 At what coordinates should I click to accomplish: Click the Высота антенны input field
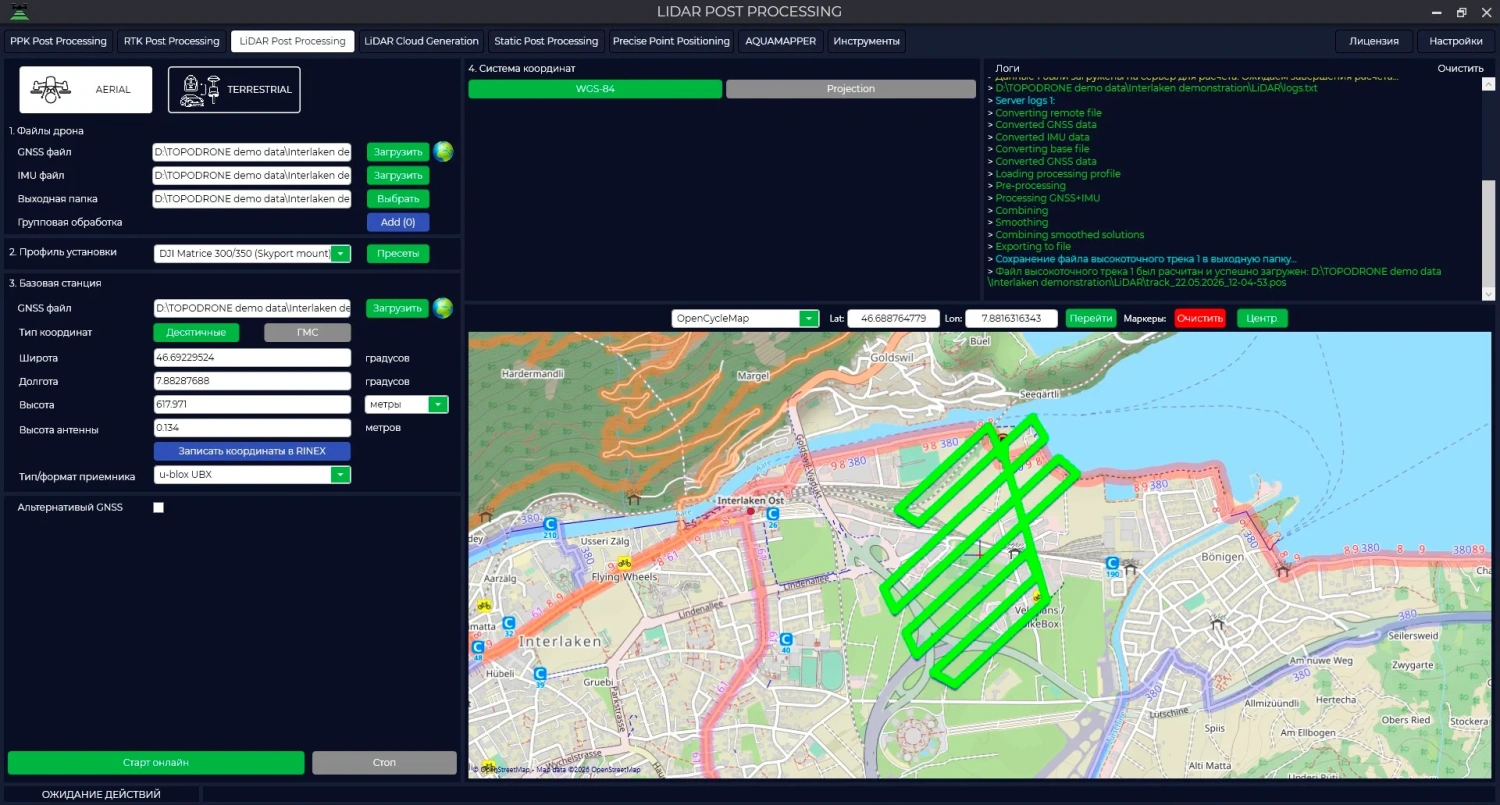pos(252,428)
